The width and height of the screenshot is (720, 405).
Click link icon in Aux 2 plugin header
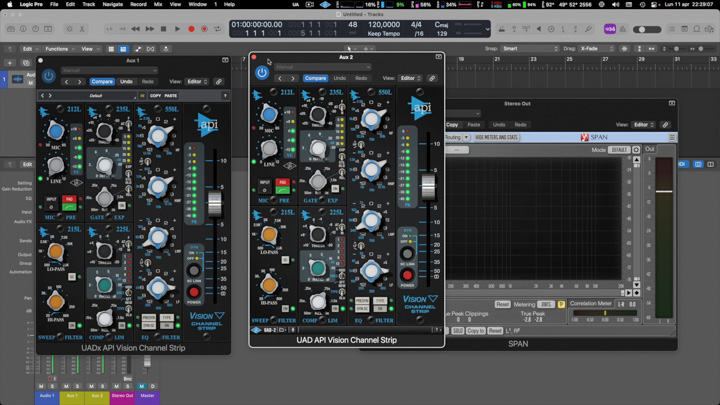pyautogui.click(x=432, y=78)
